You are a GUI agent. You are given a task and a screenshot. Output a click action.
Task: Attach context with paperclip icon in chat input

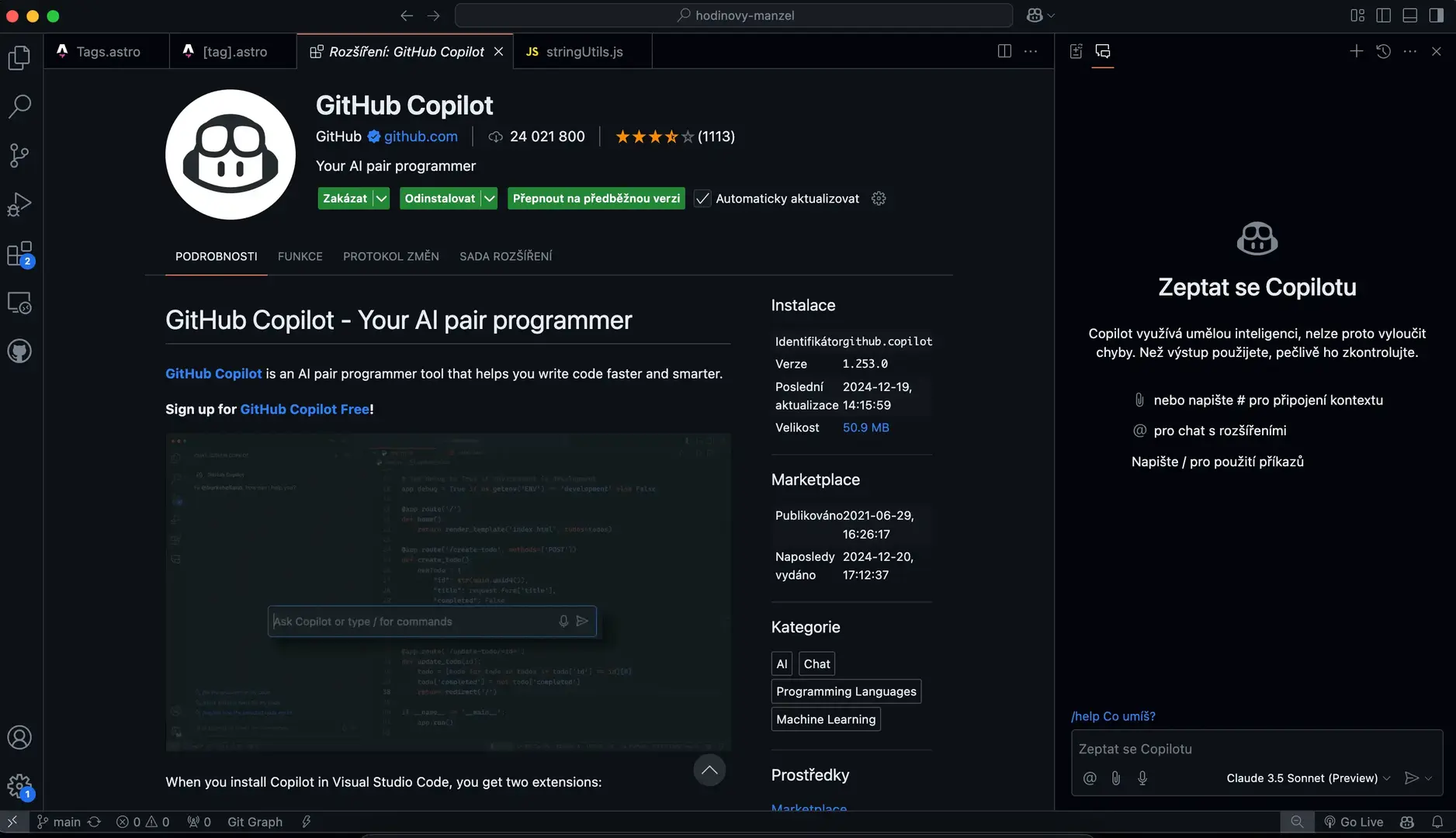[x=1116, y=778]
